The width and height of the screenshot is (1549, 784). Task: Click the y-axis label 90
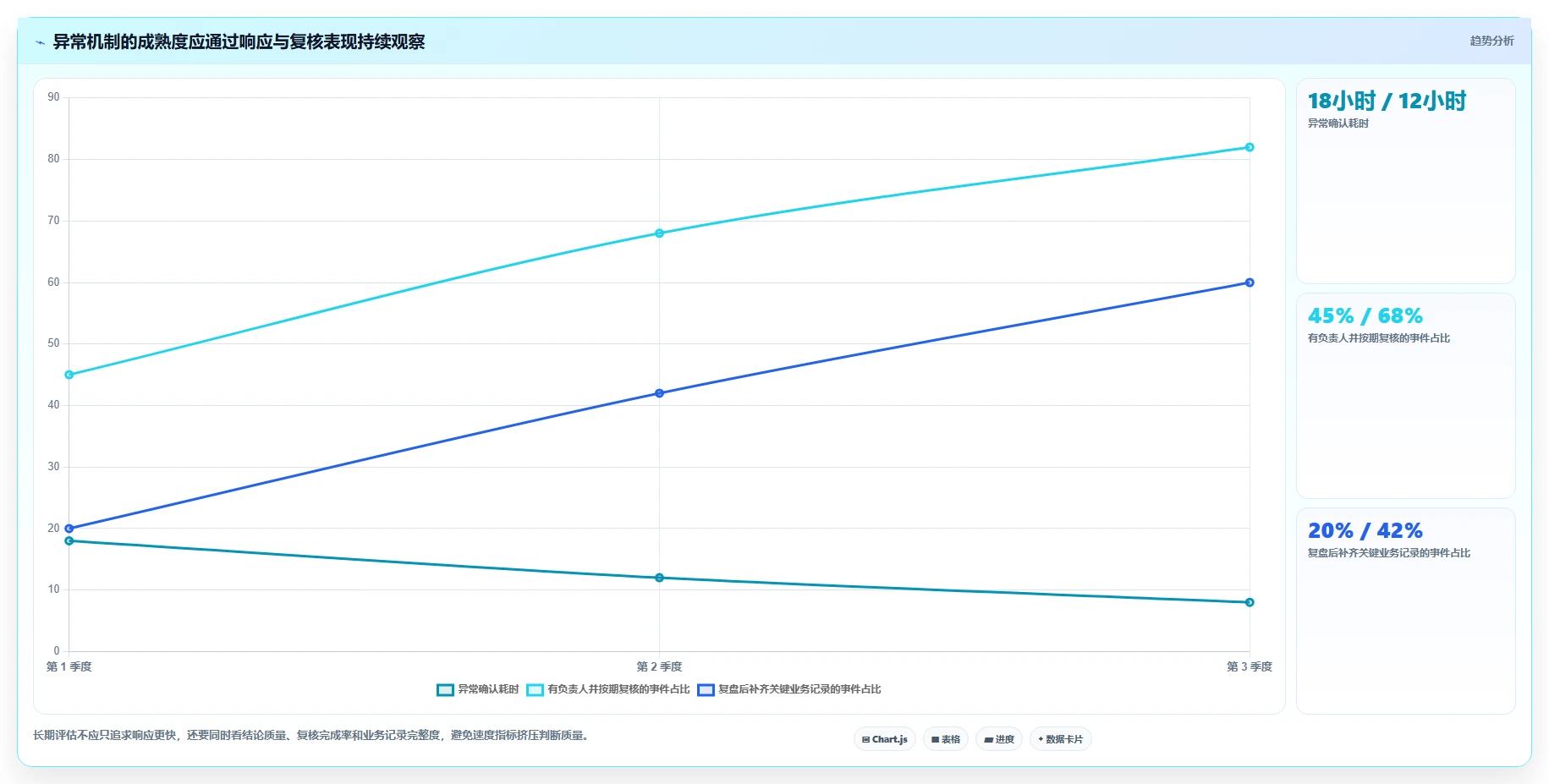(x=54, y=97)
